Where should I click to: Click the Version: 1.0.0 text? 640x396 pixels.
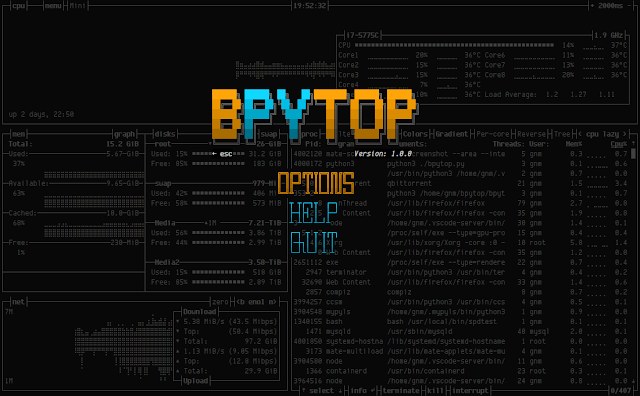click(383, 154)
